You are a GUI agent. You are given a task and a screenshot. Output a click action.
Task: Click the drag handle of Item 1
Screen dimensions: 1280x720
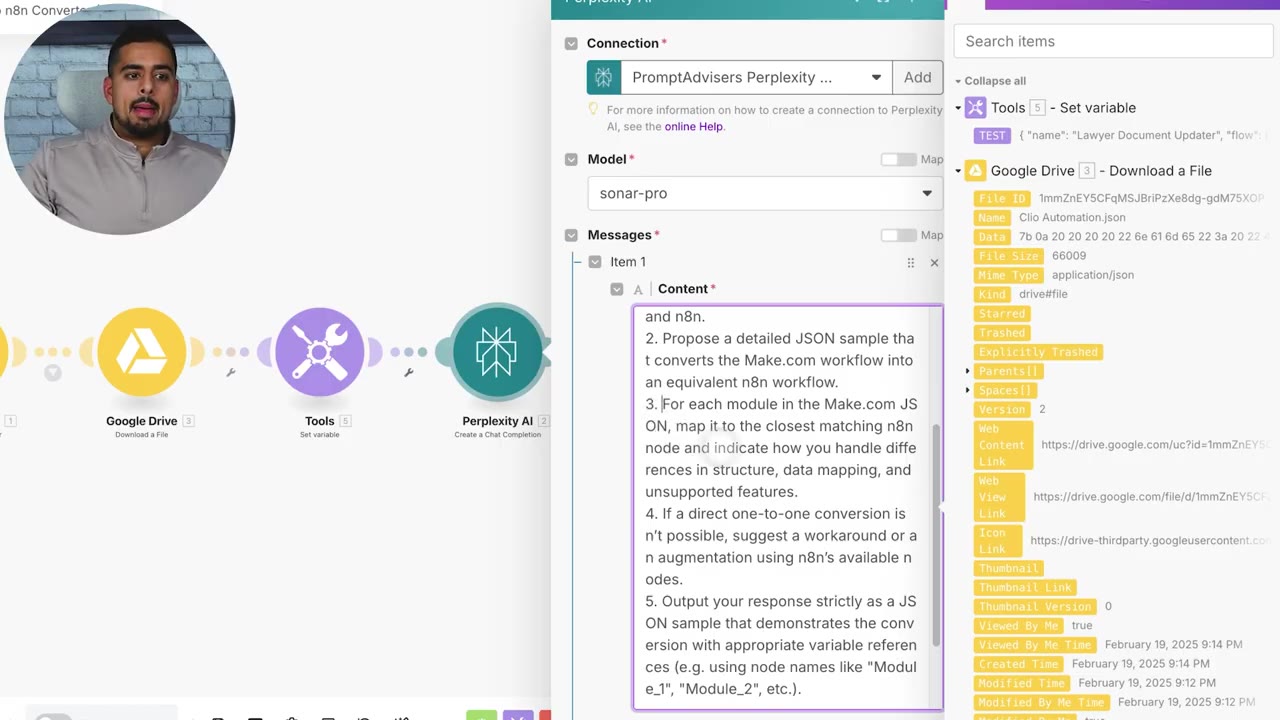[910, 262]
